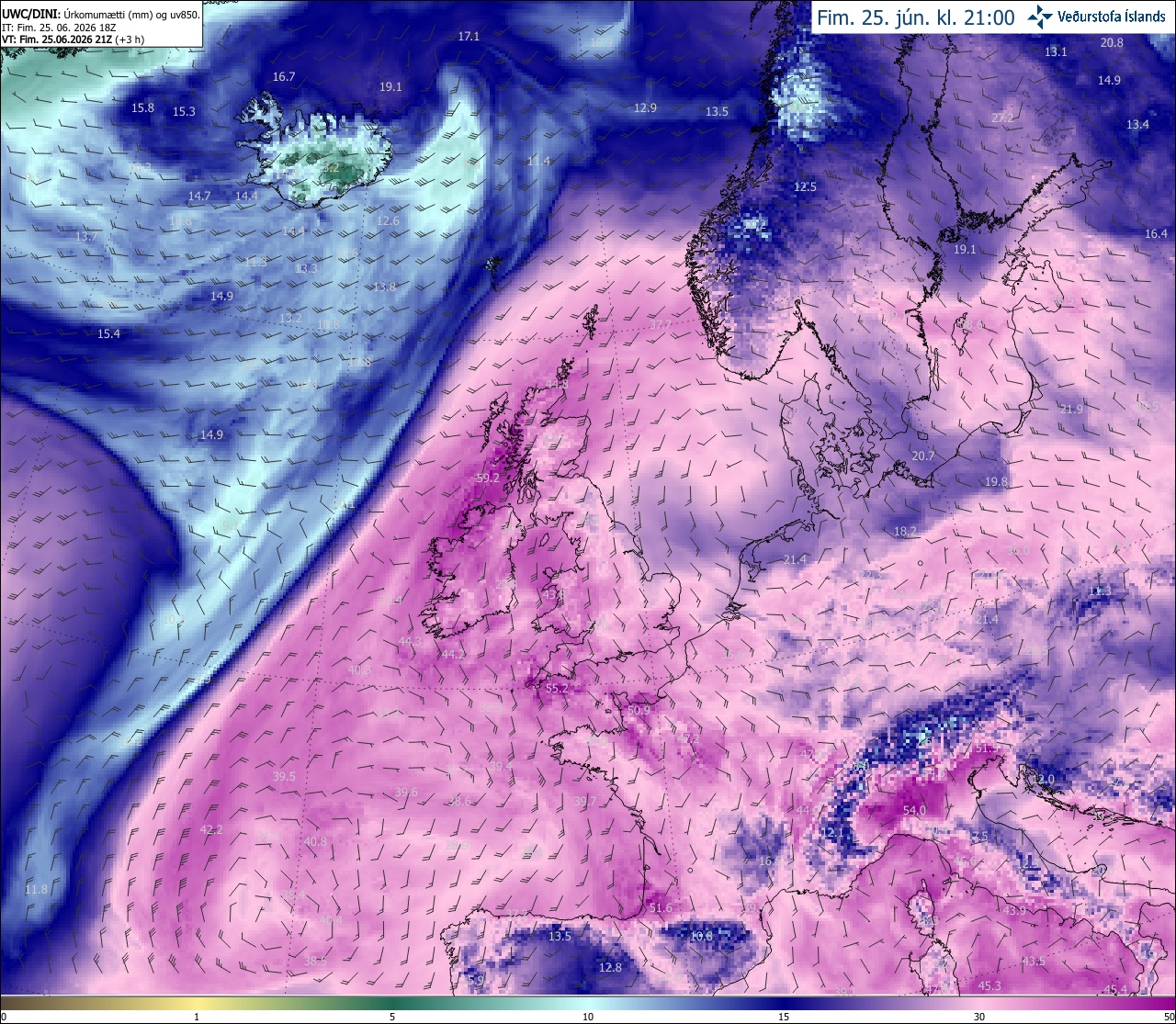The height and width of the screenshot is (1024, 1176).
Task: Select the 20.8 value in top-right corner
Action: click(x=1112, y=42)
